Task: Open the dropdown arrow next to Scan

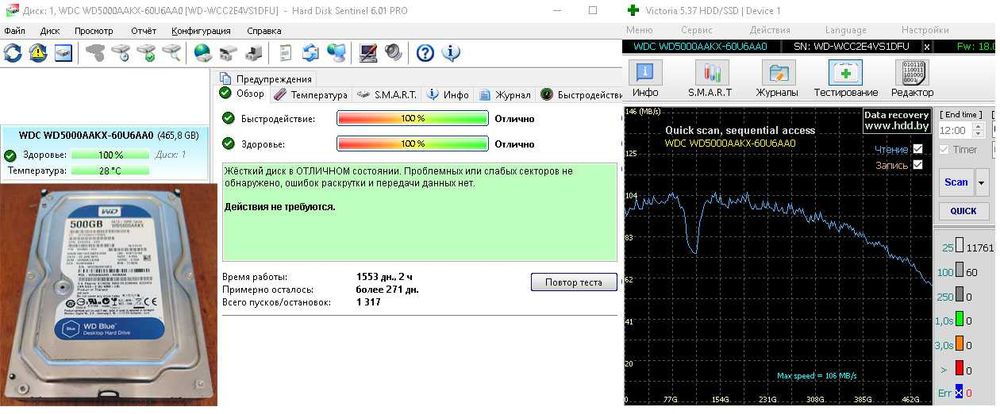Action: pos(982,182)
